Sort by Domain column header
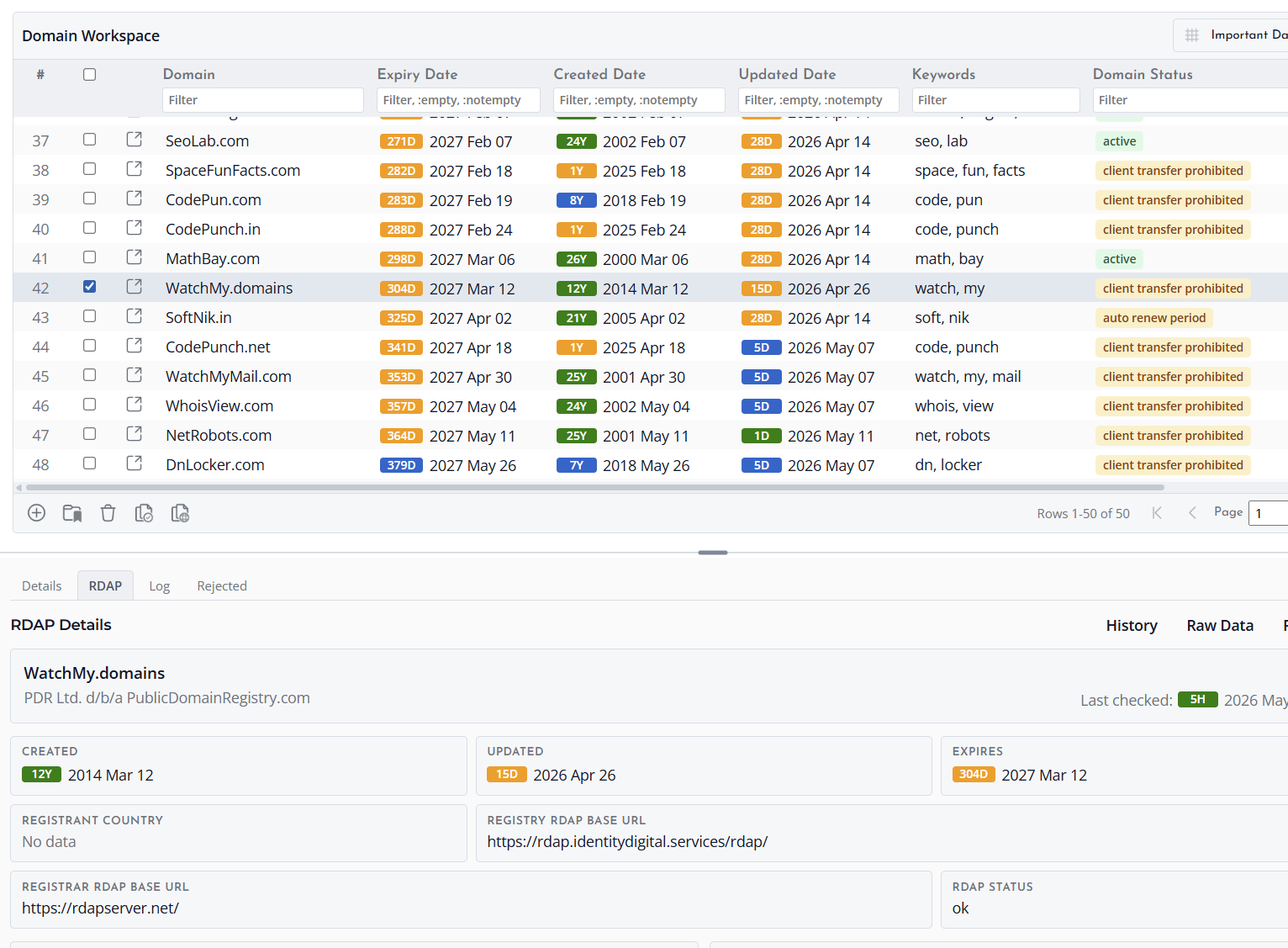The height and width of the screenshot is (948, 1288). (x=189, y=75)
